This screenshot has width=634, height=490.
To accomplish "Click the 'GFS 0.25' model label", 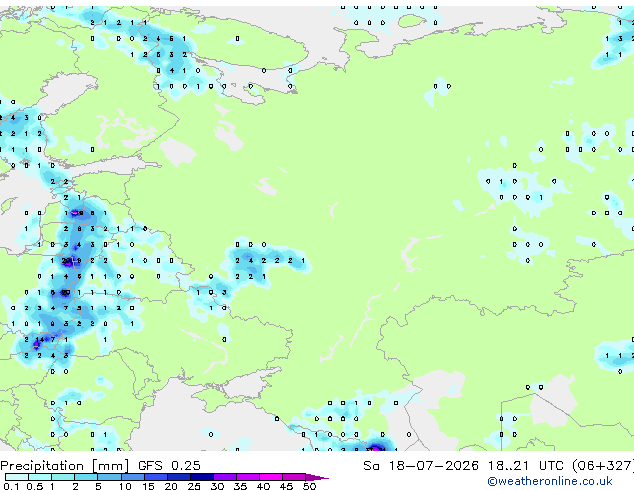I will point(169,466).
